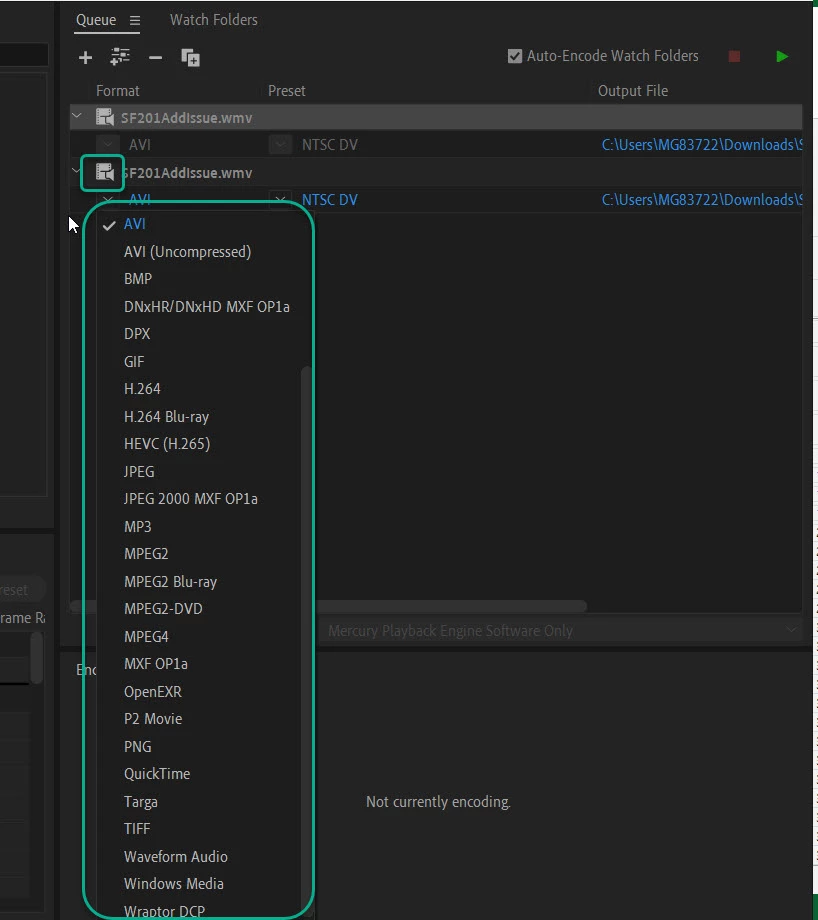Click the second SF201AddIssue.wmv source icon
818x920 pixels.
click(104, 172)
